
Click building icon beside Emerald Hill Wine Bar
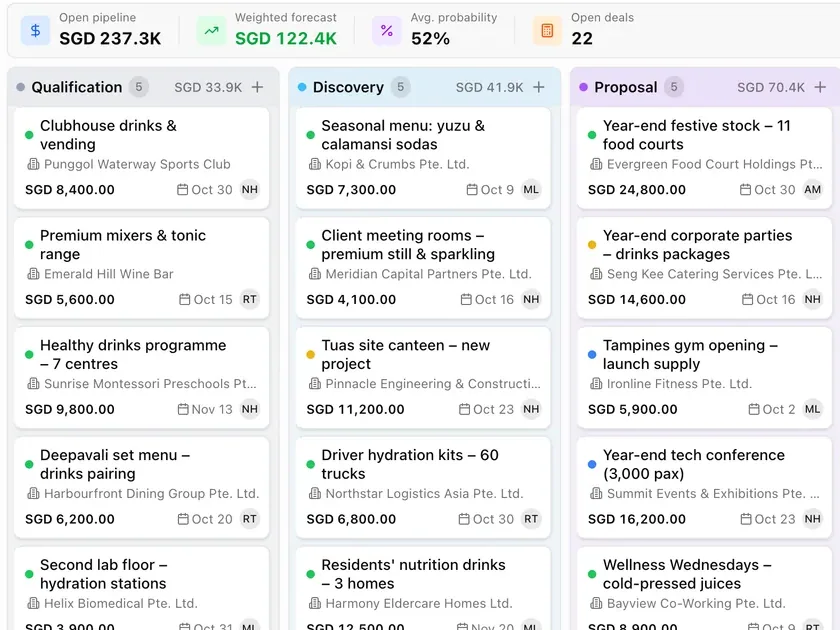[33, 274]
